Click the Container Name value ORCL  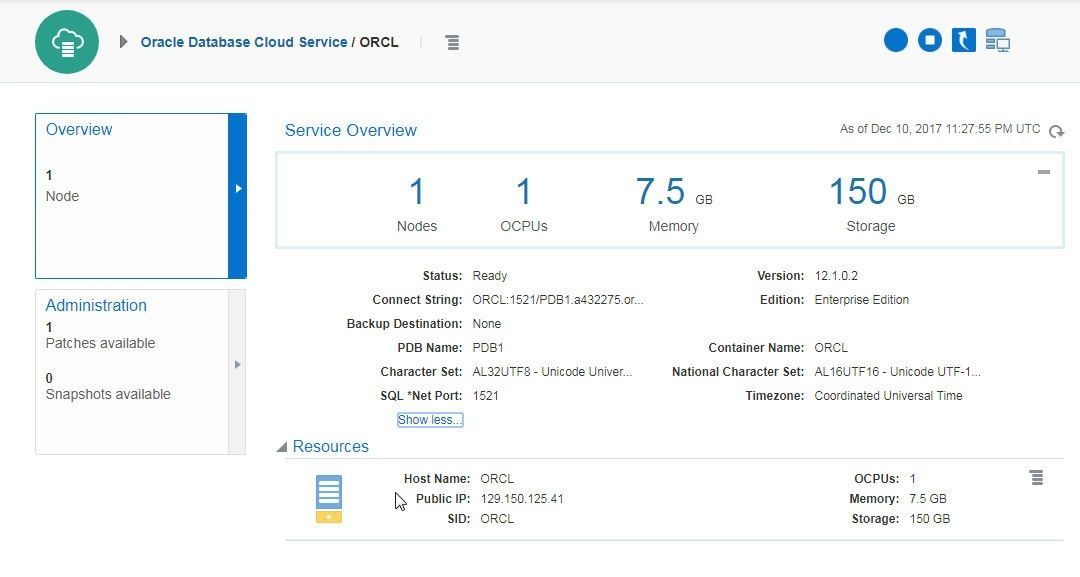[x=831, y=348]
